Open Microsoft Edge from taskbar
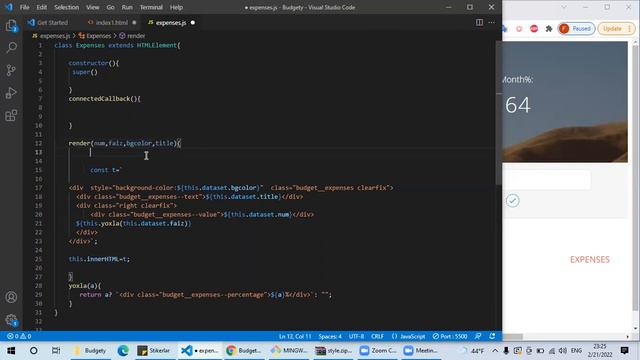Viewport: 640px width, 360px height. [123, 351]
